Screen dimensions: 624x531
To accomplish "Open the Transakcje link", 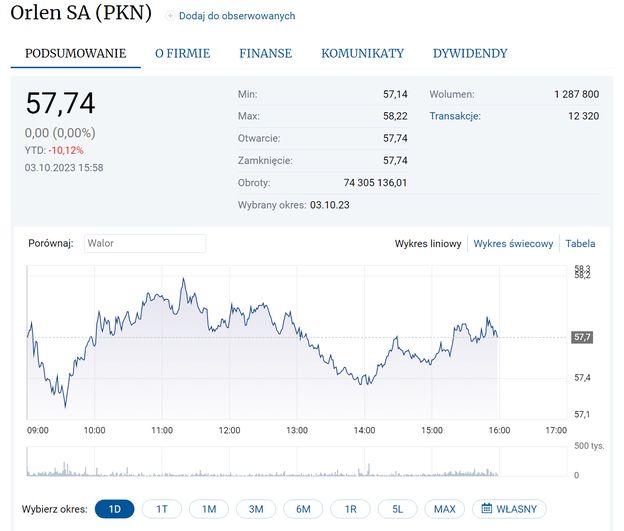I will point(455,116).
